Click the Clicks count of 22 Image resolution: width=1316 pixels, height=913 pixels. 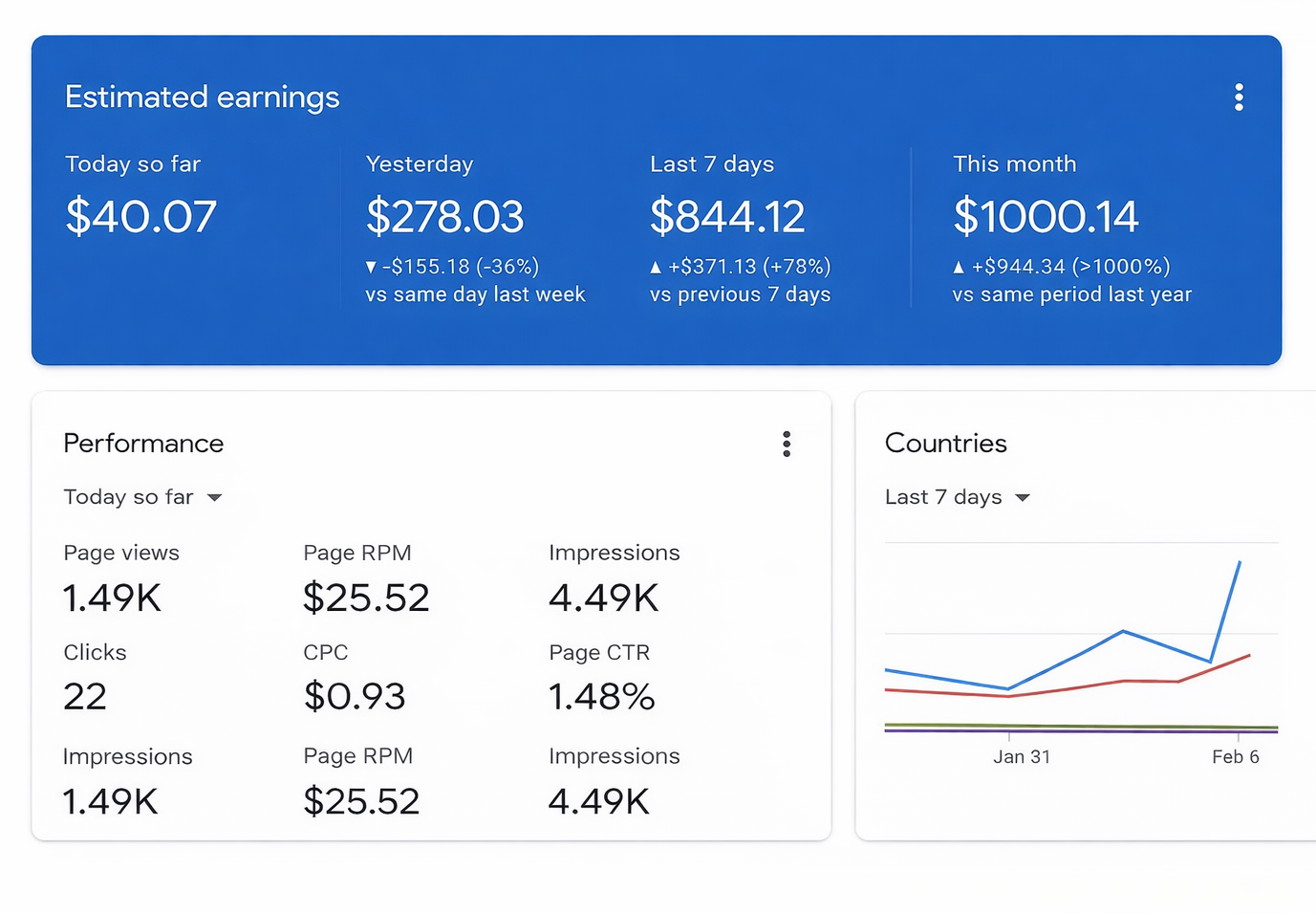(85, 697)
